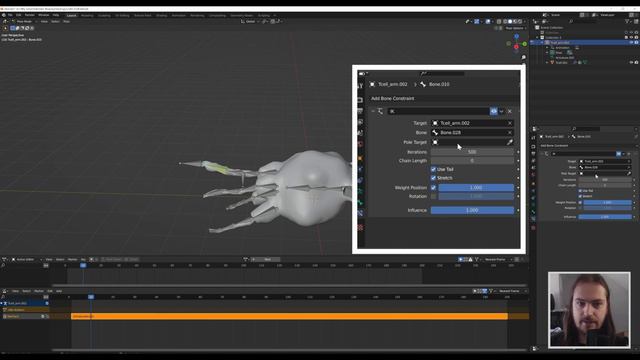The height and width of the screenshot is (360, 640).
Task: Click the IK constraint type icon in magnified panel
Action: click(x=380, y=111)
